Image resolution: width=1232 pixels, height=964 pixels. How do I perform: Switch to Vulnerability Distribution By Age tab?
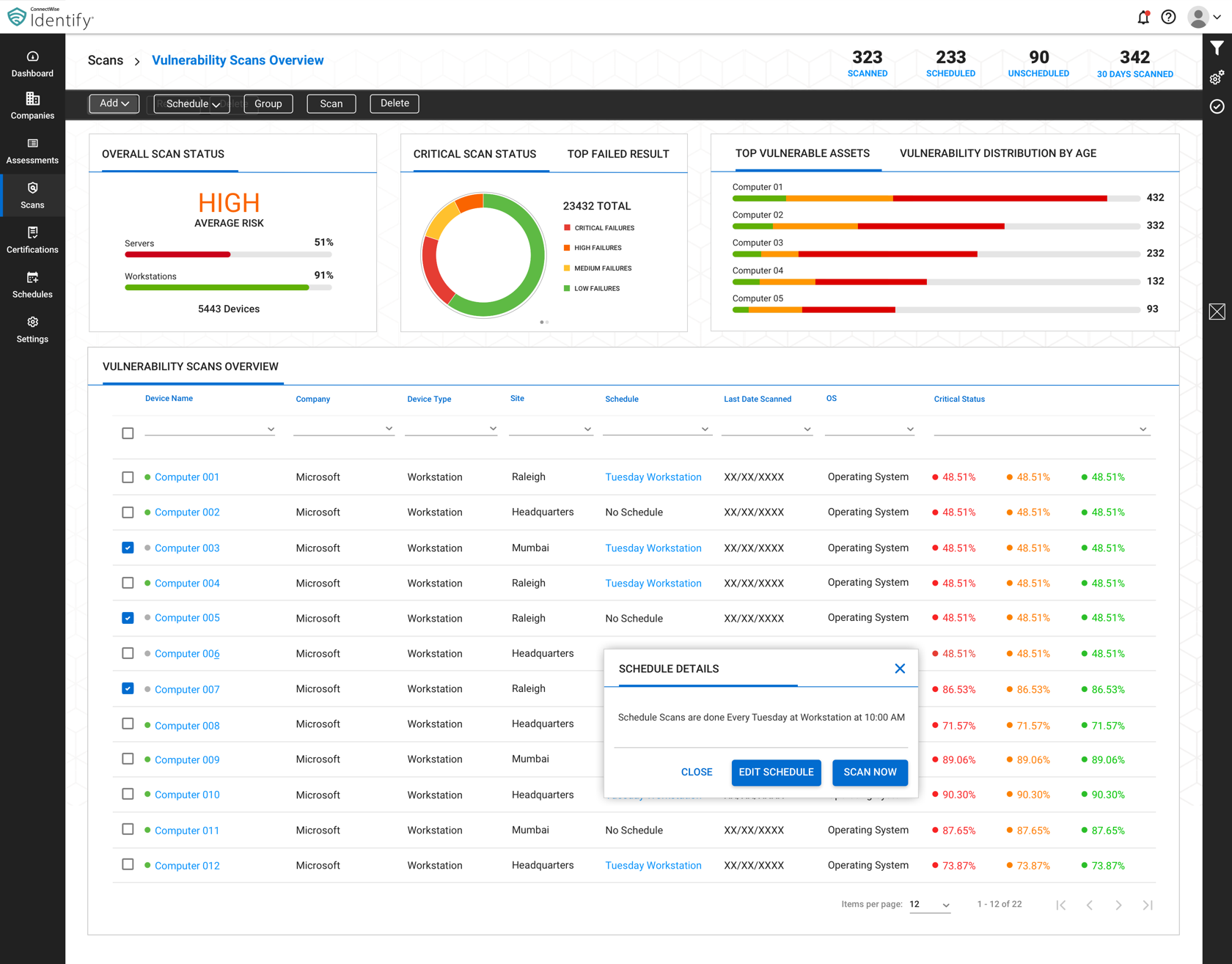pos(998,153)
